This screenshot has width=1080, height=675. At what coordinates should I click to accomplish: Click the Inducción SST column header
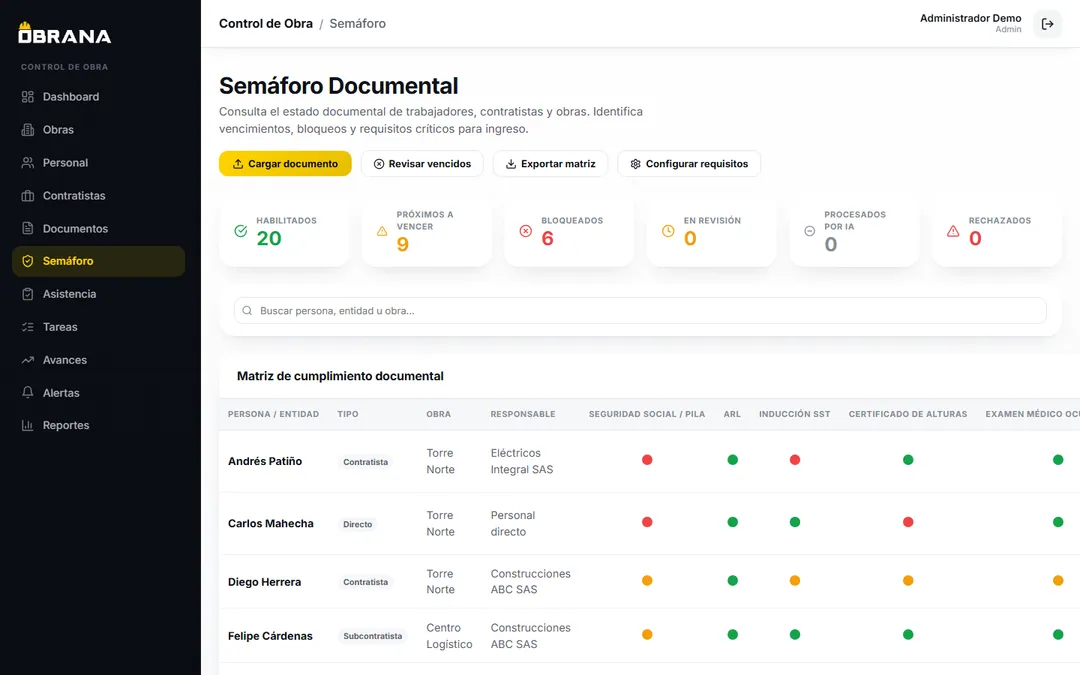[794, 414]
